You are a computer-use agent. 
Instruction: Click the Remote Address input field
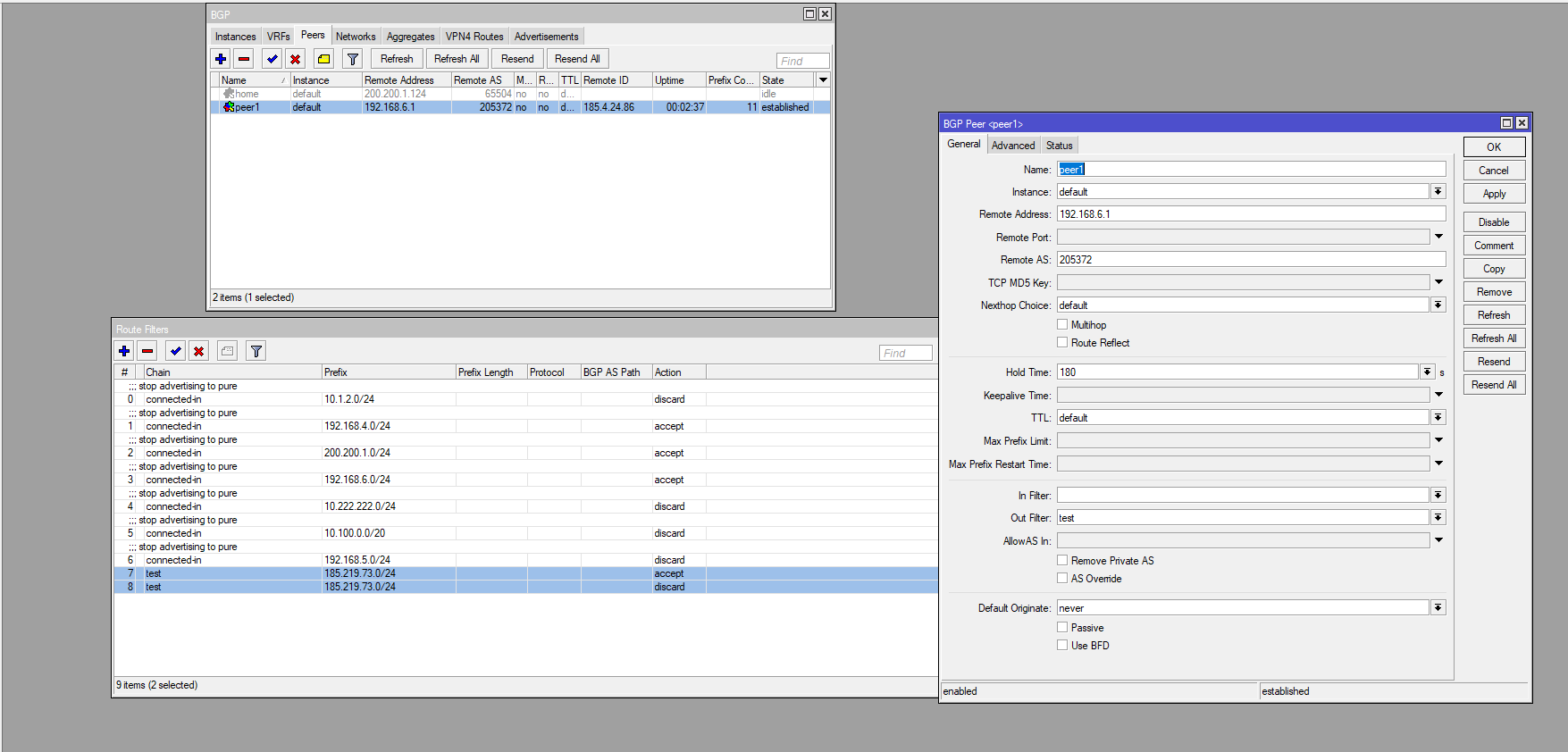[x=1251, y=214]
